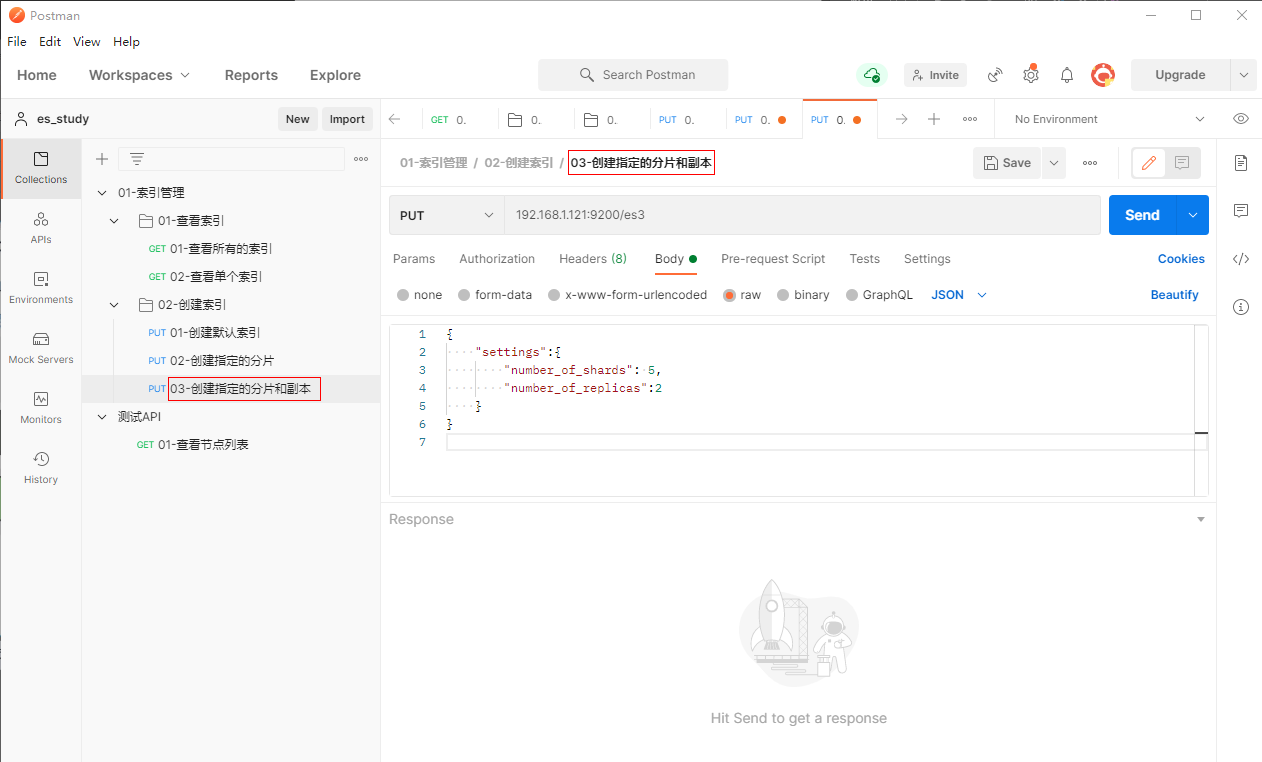Click the settings gear icon in header
The image size is (1262, 762).
(x=1030, y=75)
